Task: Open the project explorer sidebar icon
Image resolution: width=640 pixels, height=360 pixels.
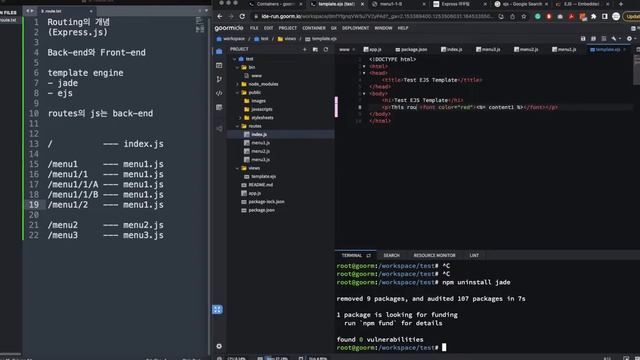Action: pyautogui.click(x=219, y=51)
